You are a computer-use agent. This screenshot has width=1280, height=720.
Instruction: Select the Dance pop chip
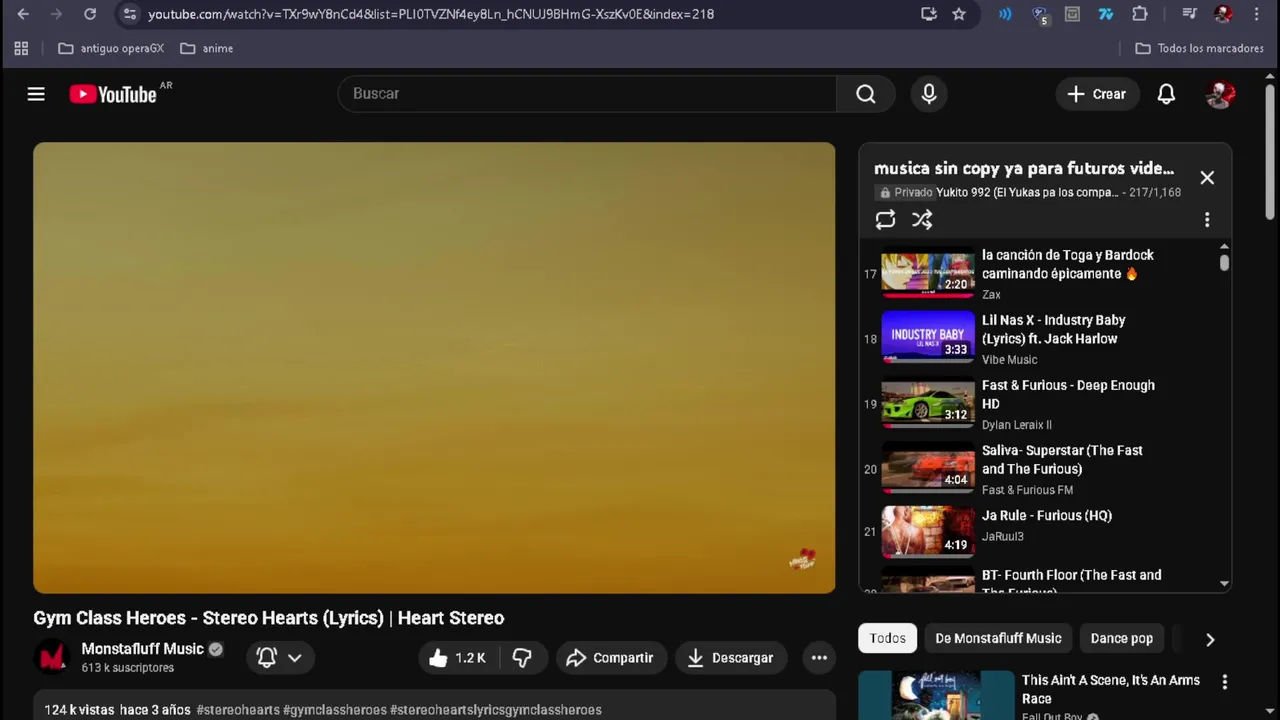point(1121,638)
